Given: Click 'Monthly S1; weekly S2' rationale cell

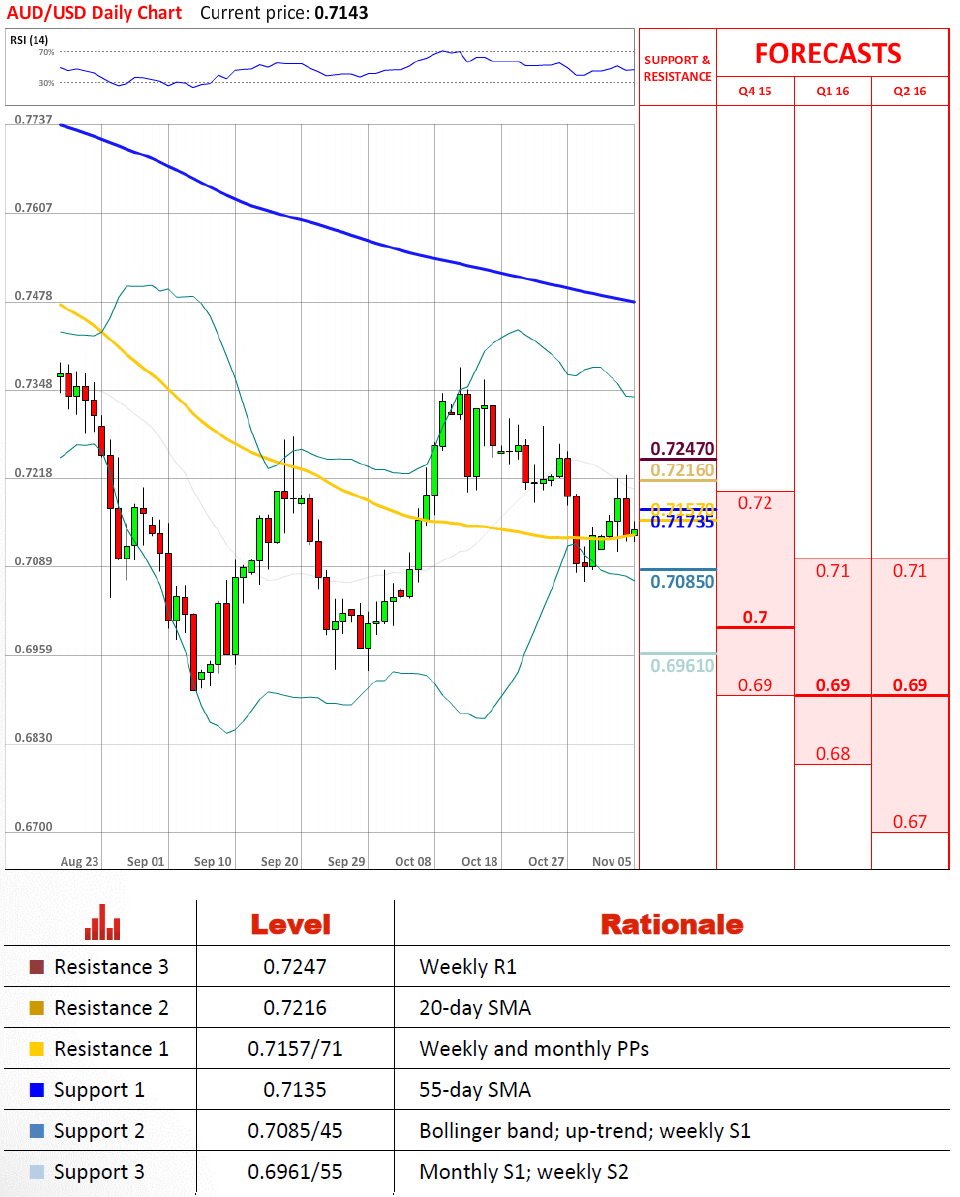Looking at the screenshot, I should [523, 1173].
